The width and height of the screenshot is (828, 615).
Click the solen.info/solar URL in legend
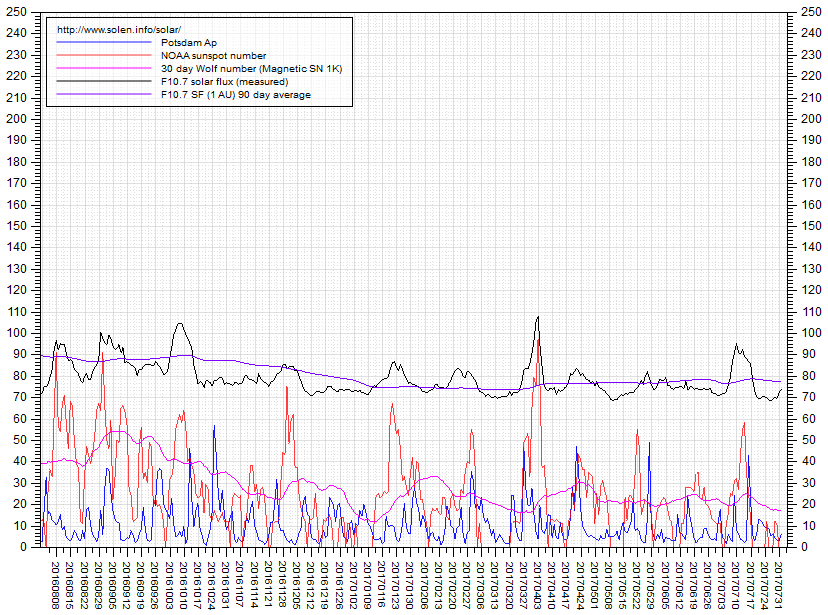coord(120,29)
